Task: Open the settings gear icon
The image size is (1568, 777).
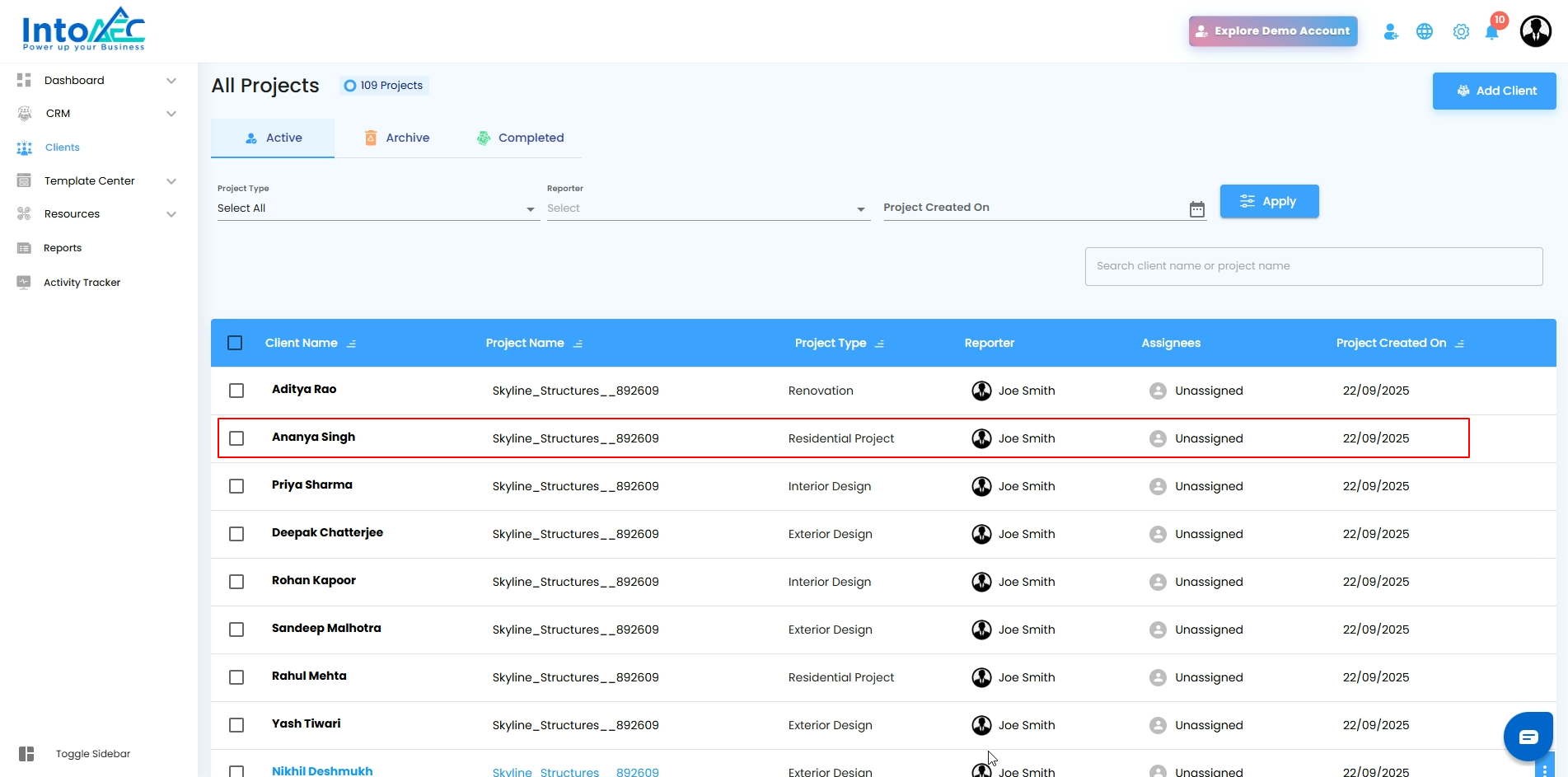Action: click(1461, 32)
